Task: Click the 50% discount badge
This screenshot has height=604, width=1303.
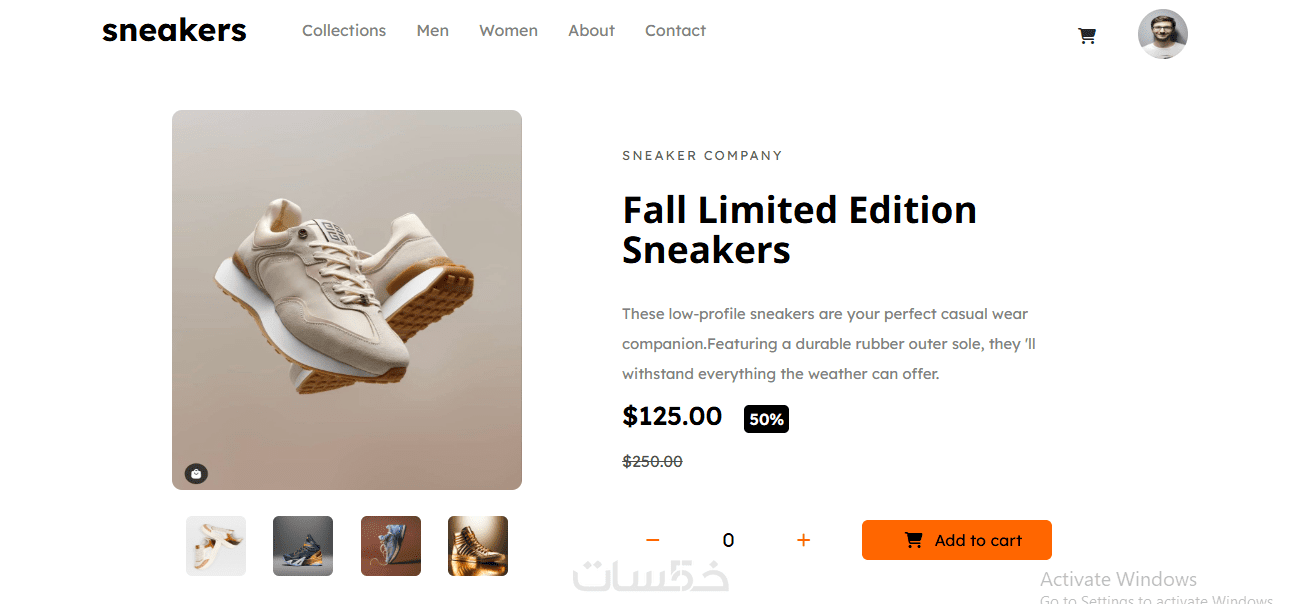Action: pos(766,419)
